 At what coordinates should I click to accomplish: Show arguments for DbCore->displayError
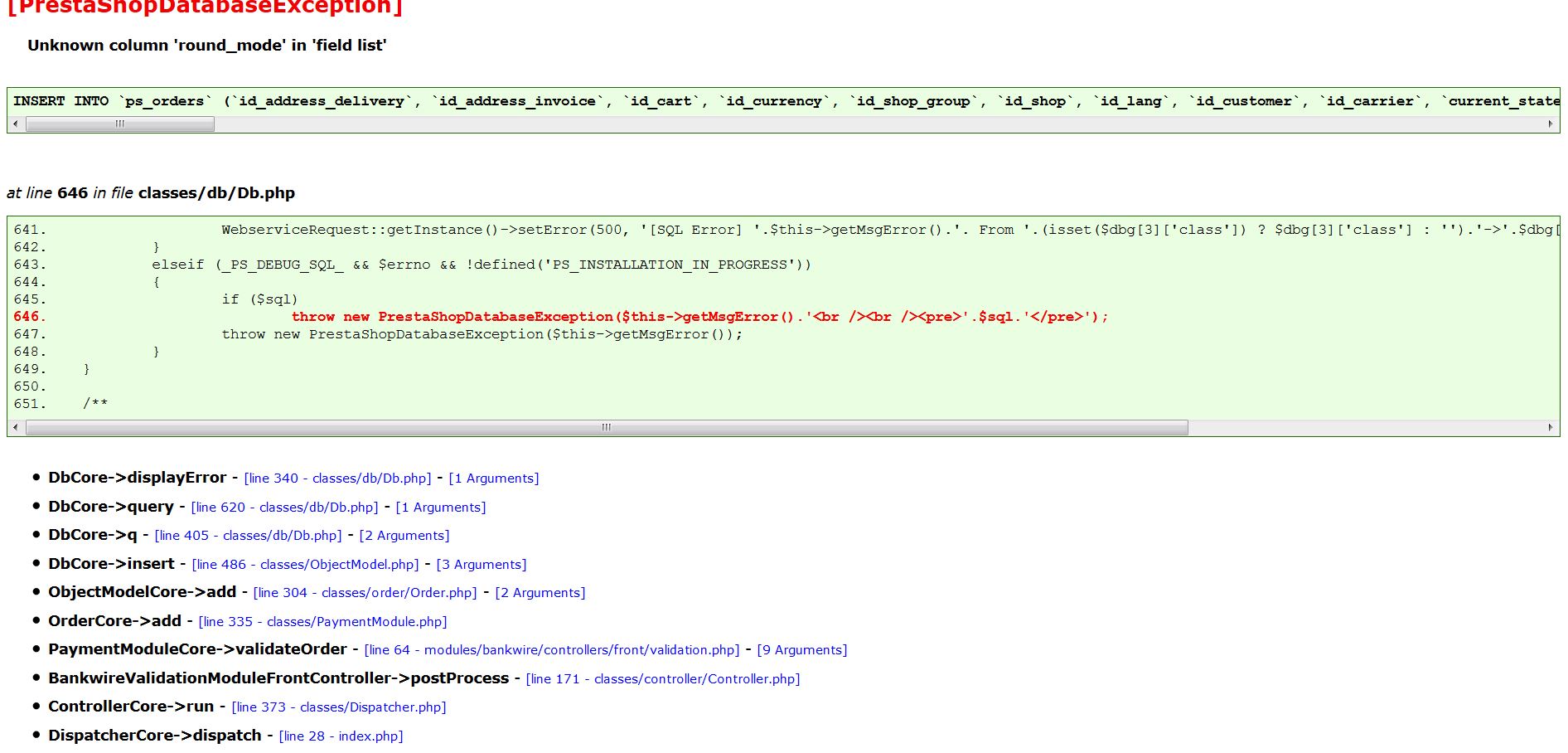[x=494, y=479]
